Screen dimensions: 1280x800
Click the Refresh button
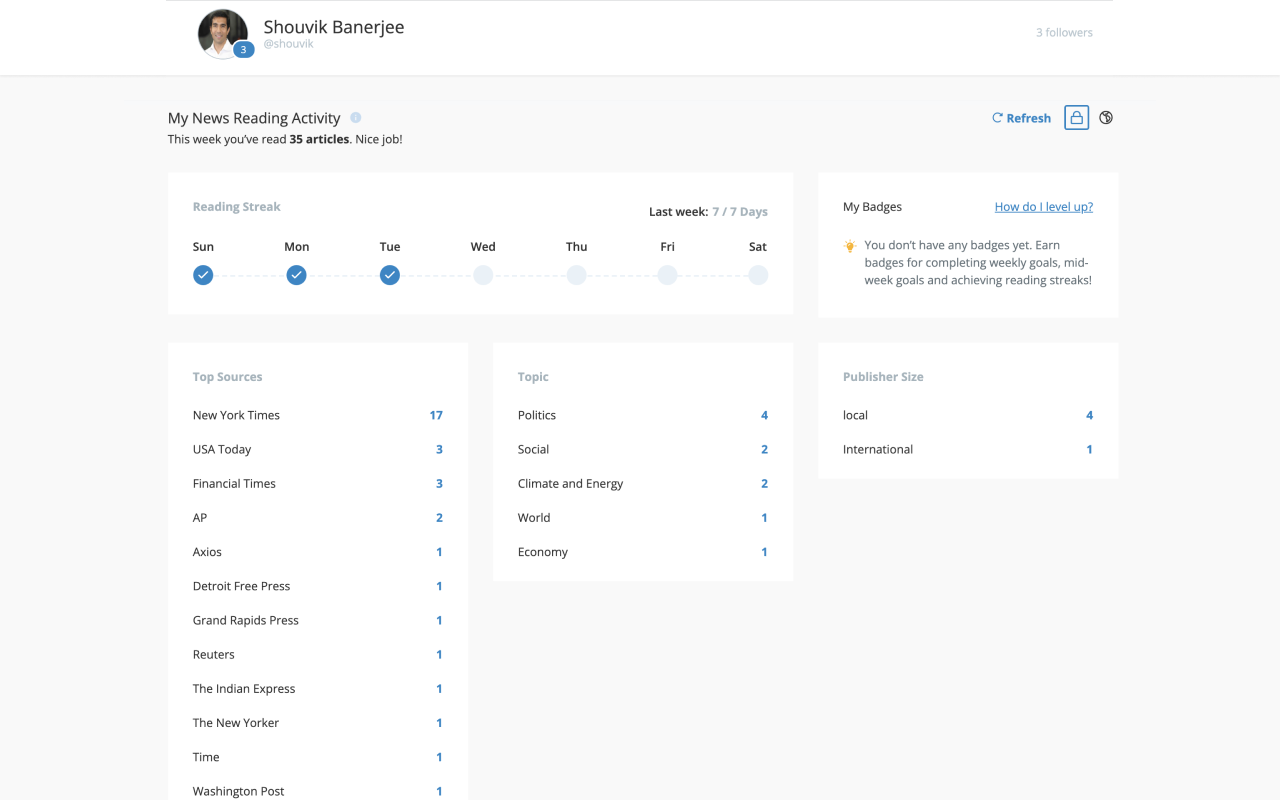click(x=1021, y=118)
